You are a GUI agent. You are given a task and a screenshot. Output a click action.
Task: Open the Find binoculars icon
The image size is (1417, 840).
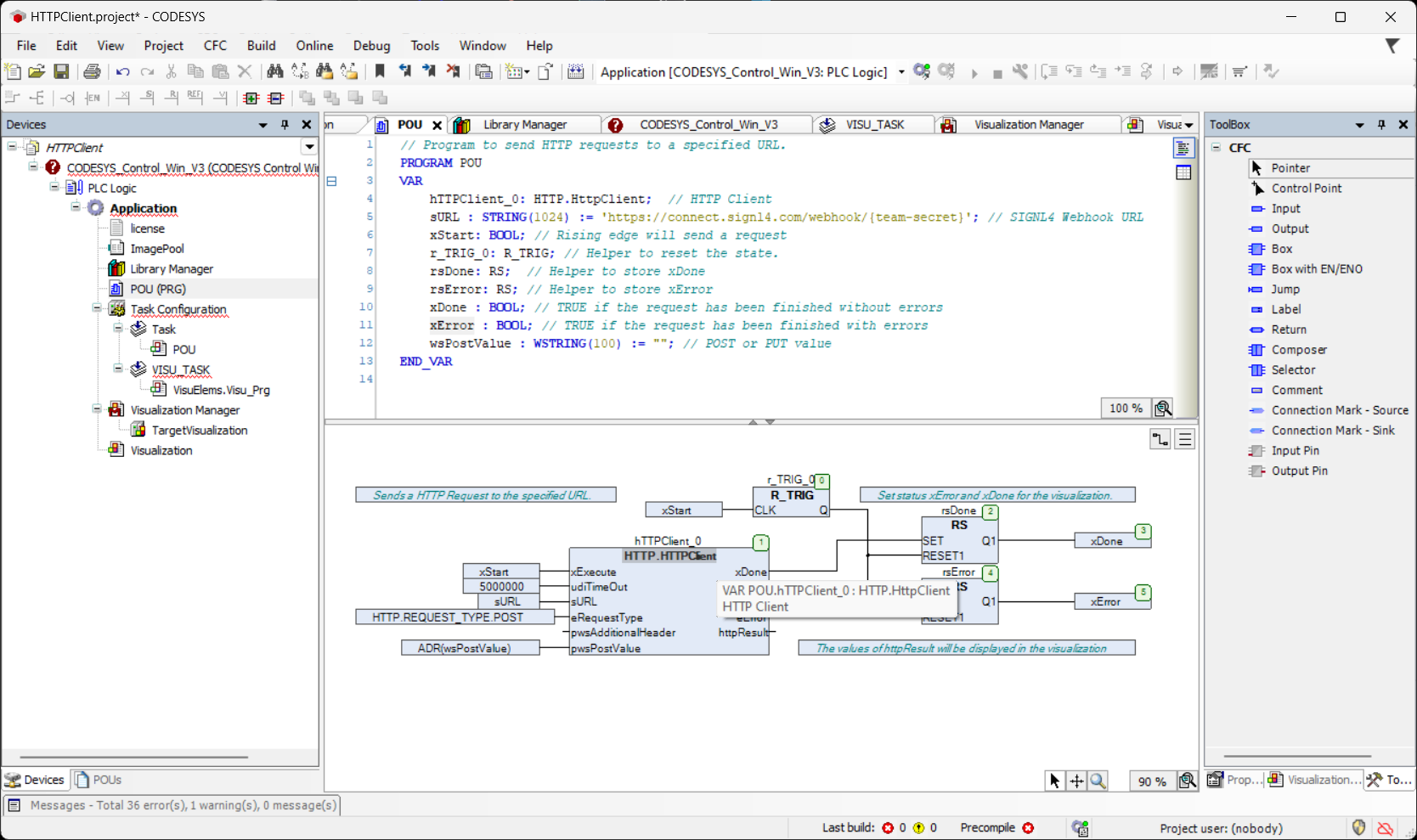pyautogui.click(x=274, y=71)
